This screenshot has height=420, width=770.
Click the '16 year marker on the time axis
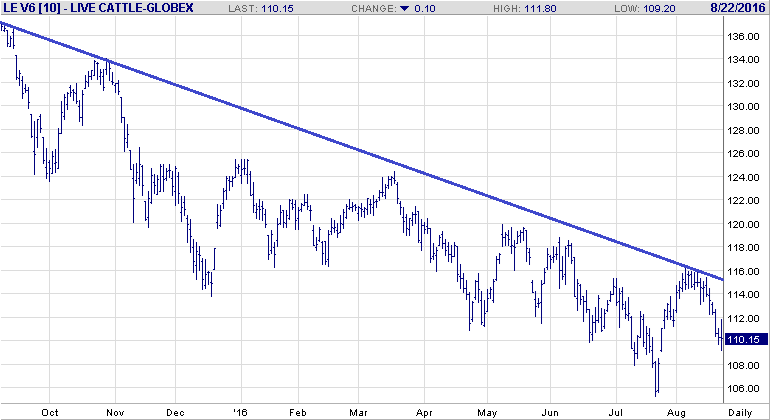[x=238, y=411]
